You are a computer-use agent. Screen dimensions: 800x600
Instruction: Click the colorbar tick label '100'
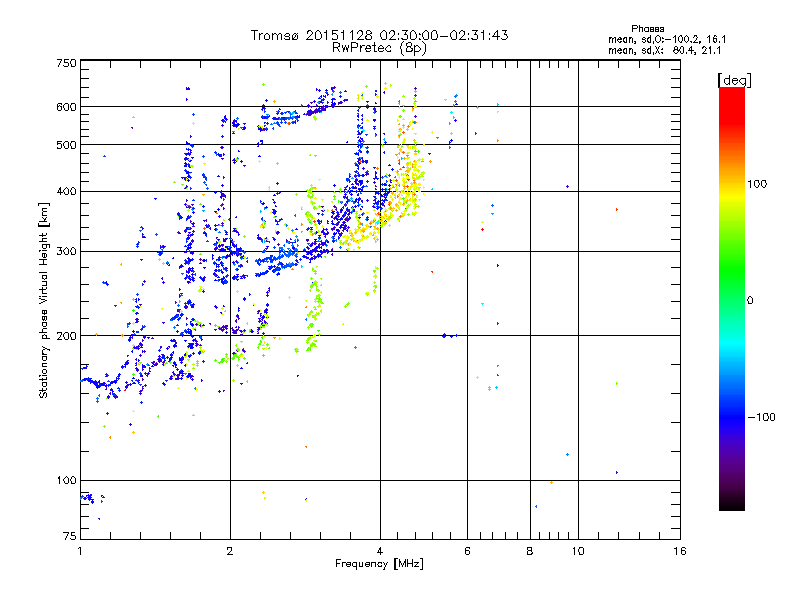757,184
